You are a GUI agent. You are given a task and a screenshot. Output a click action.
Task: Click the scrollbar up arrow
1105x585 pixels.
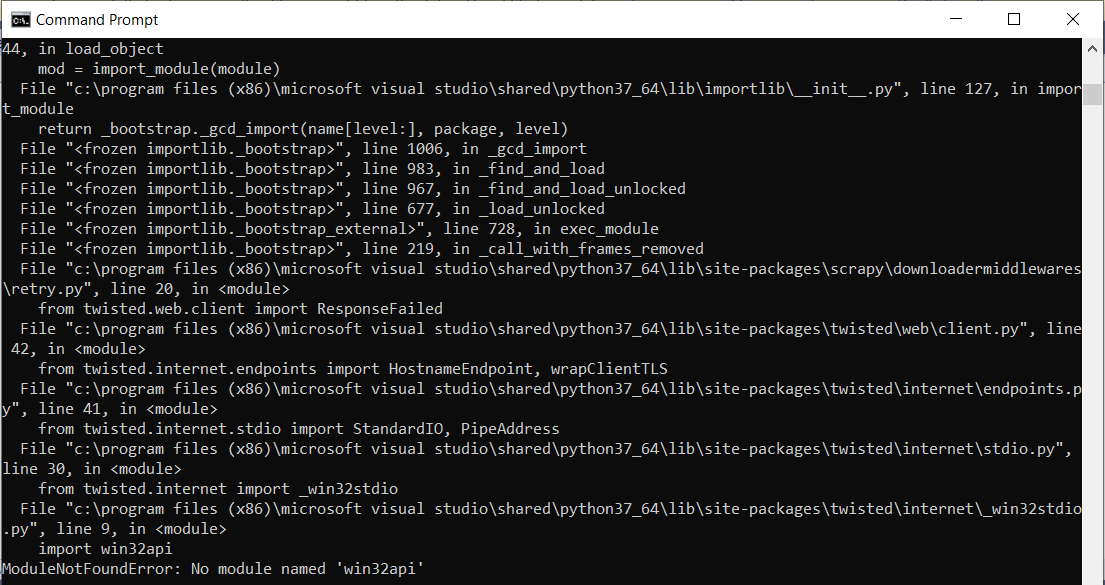[x=1094, y=48]
